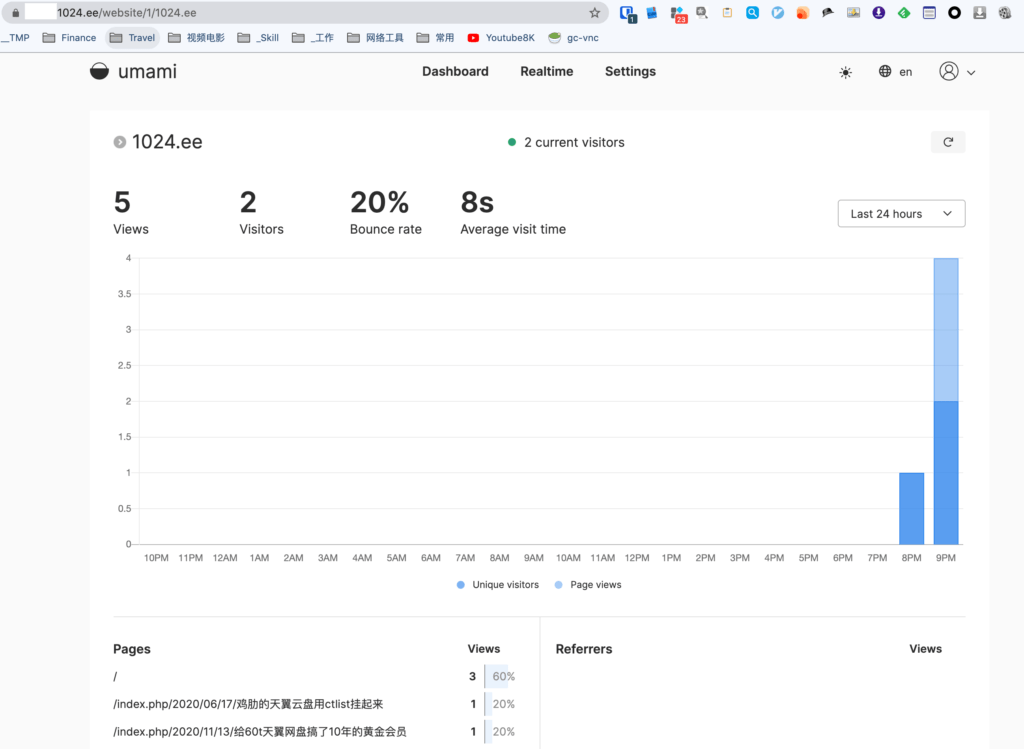Click the black circle ring extension icon
This screenshot has width=1024, height=749.
tap(954, 12)
